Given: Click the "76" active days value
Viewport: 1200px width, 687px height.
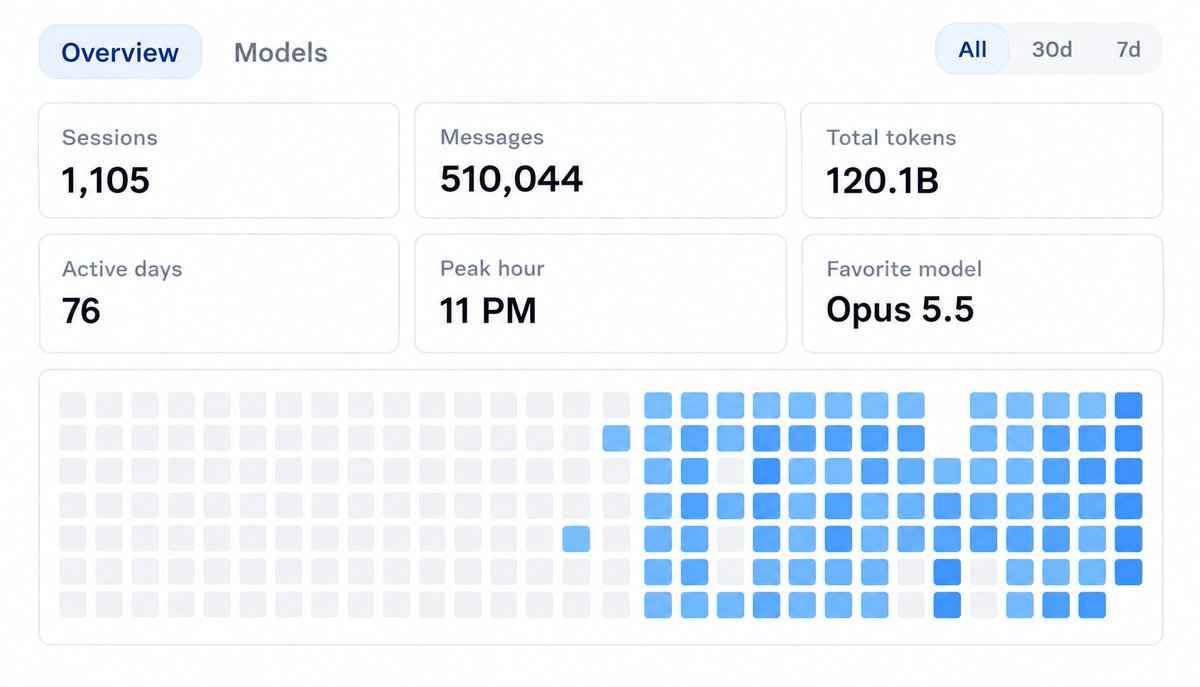Looking at the screenshot, I should pyautogui.click(x=81, y=311).
